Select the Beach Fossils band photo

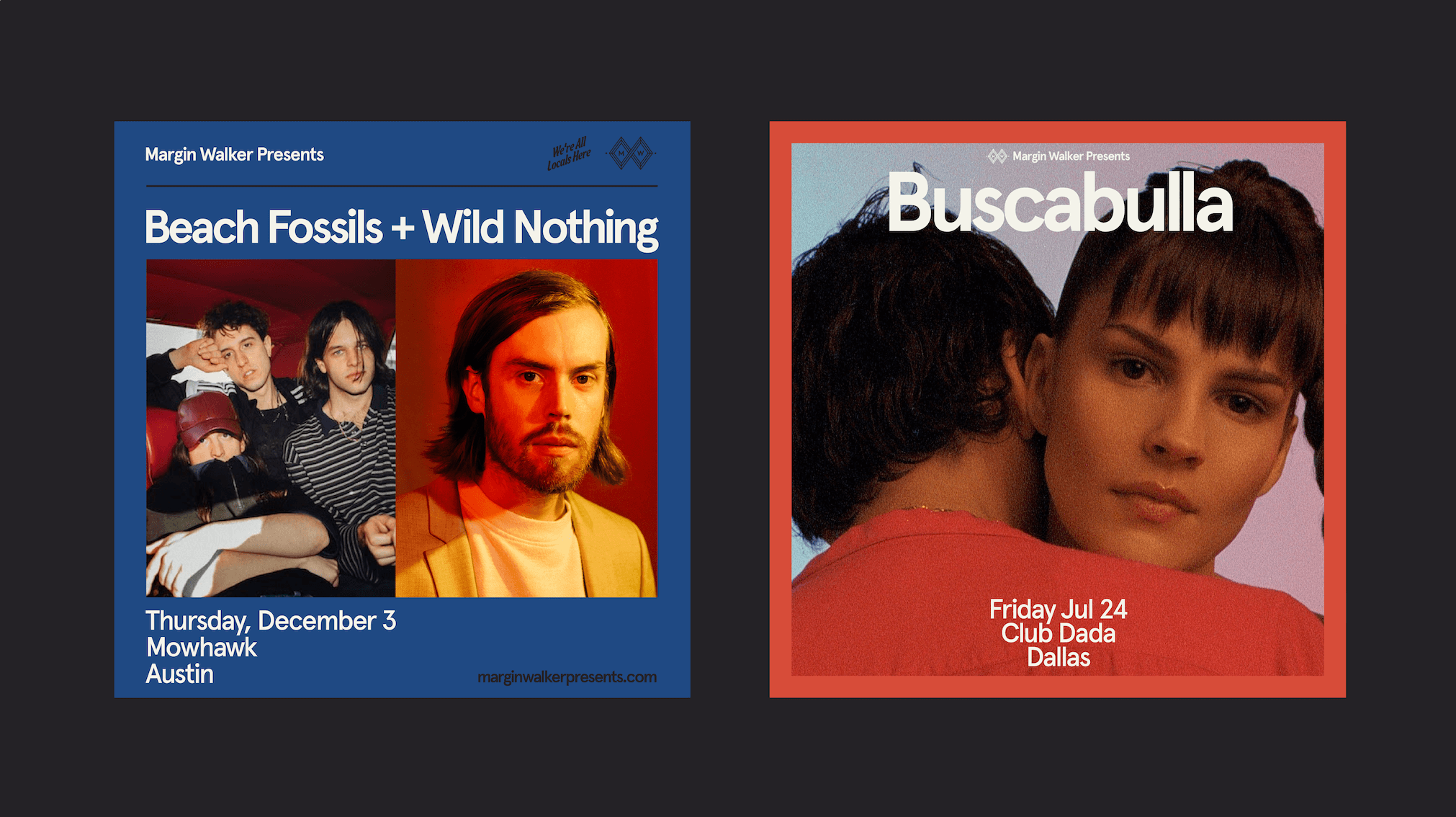point(271,428)
